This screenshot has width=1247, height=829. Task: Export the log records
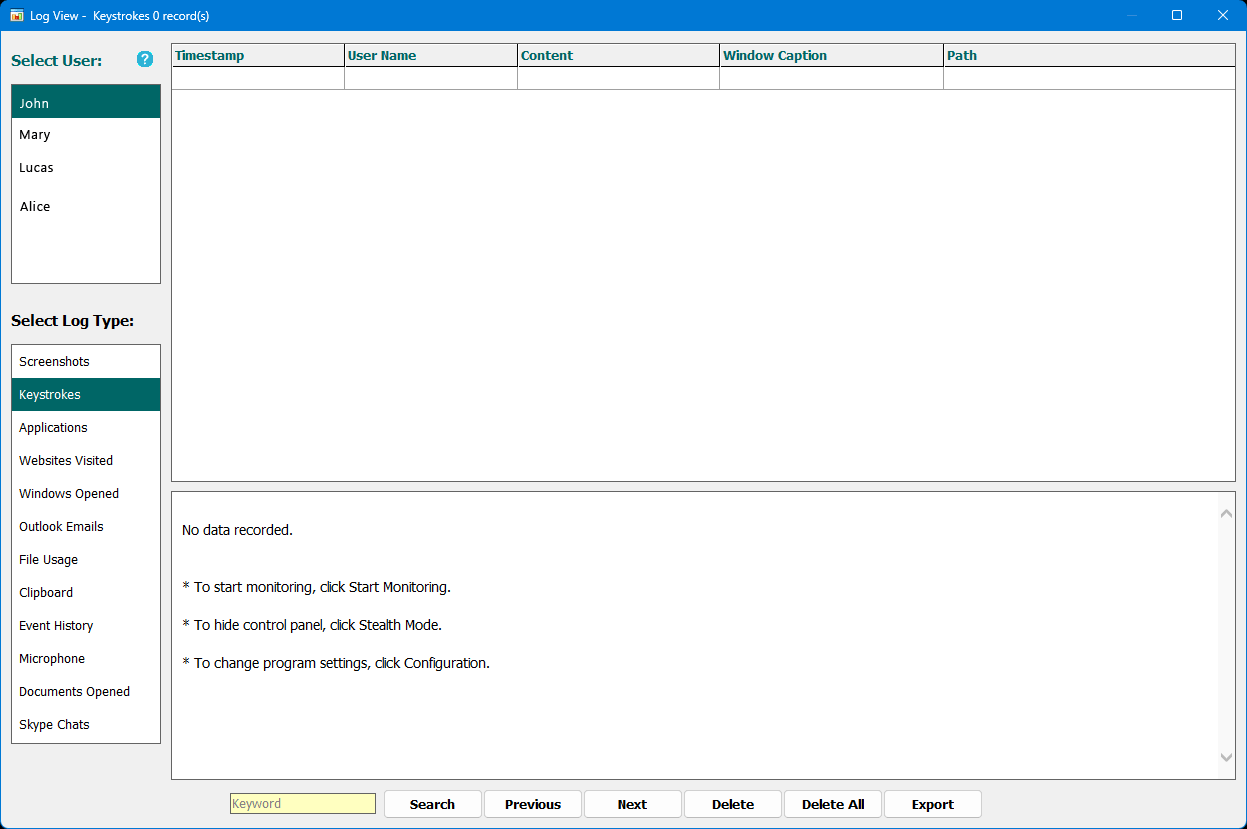click(933, 804)
